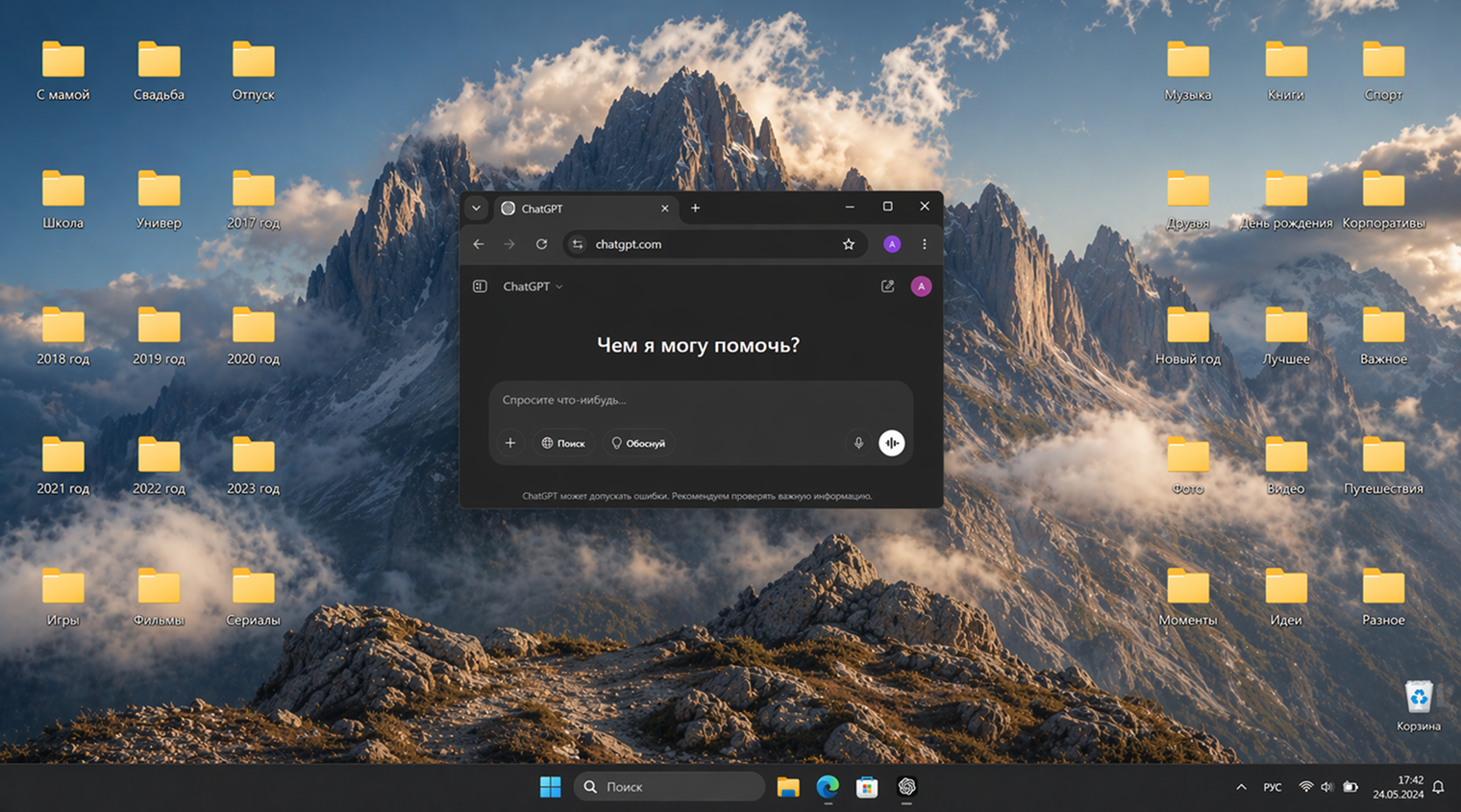This screenshot has width=1461, height=812.
Task: Click the microphone dictation icon
Action: (x=858, y=443)
